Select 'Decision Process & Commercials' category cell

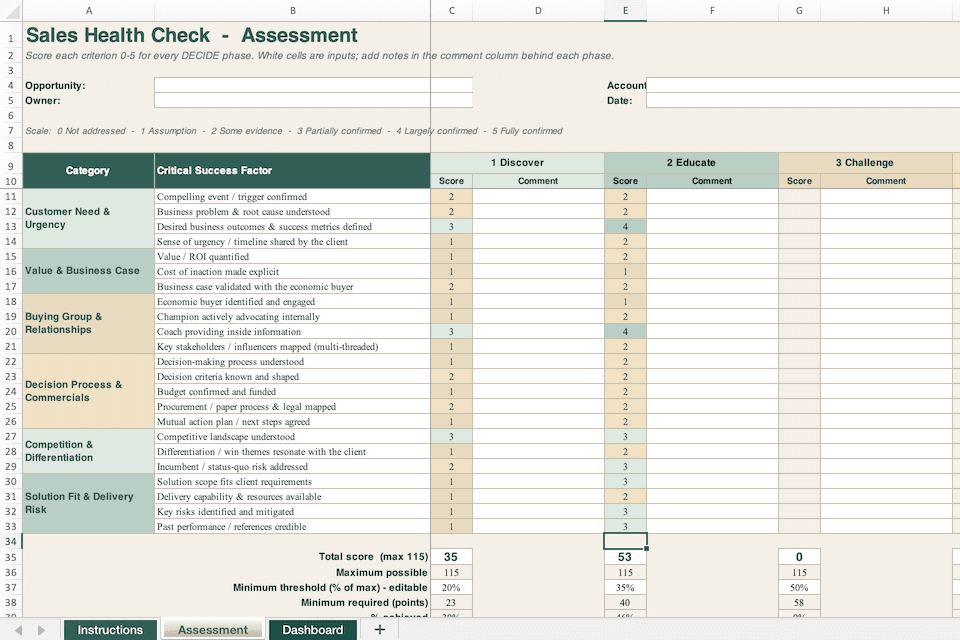tap(88, 391)
